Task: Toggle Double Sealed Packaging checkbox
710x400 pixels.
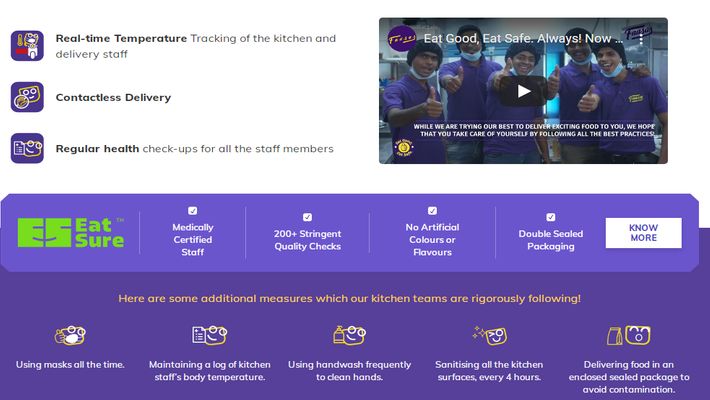Action: pos(551,217)
